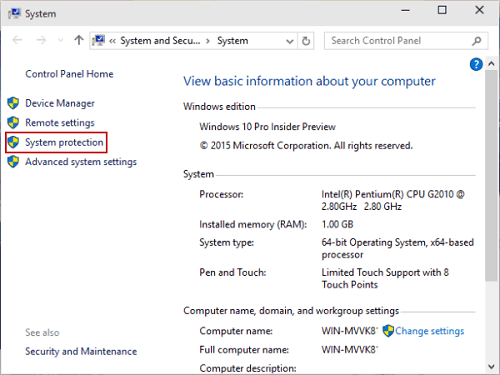Click 'System' breadcrumb in address bar
Screen dimensions: 500x375
[x=233, y=41]
